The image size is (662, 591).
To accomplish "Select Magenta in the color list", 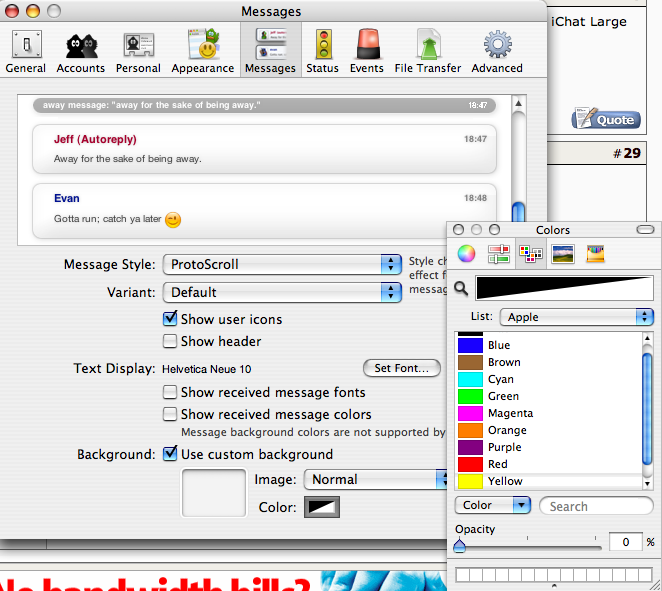I will (549, 413).
